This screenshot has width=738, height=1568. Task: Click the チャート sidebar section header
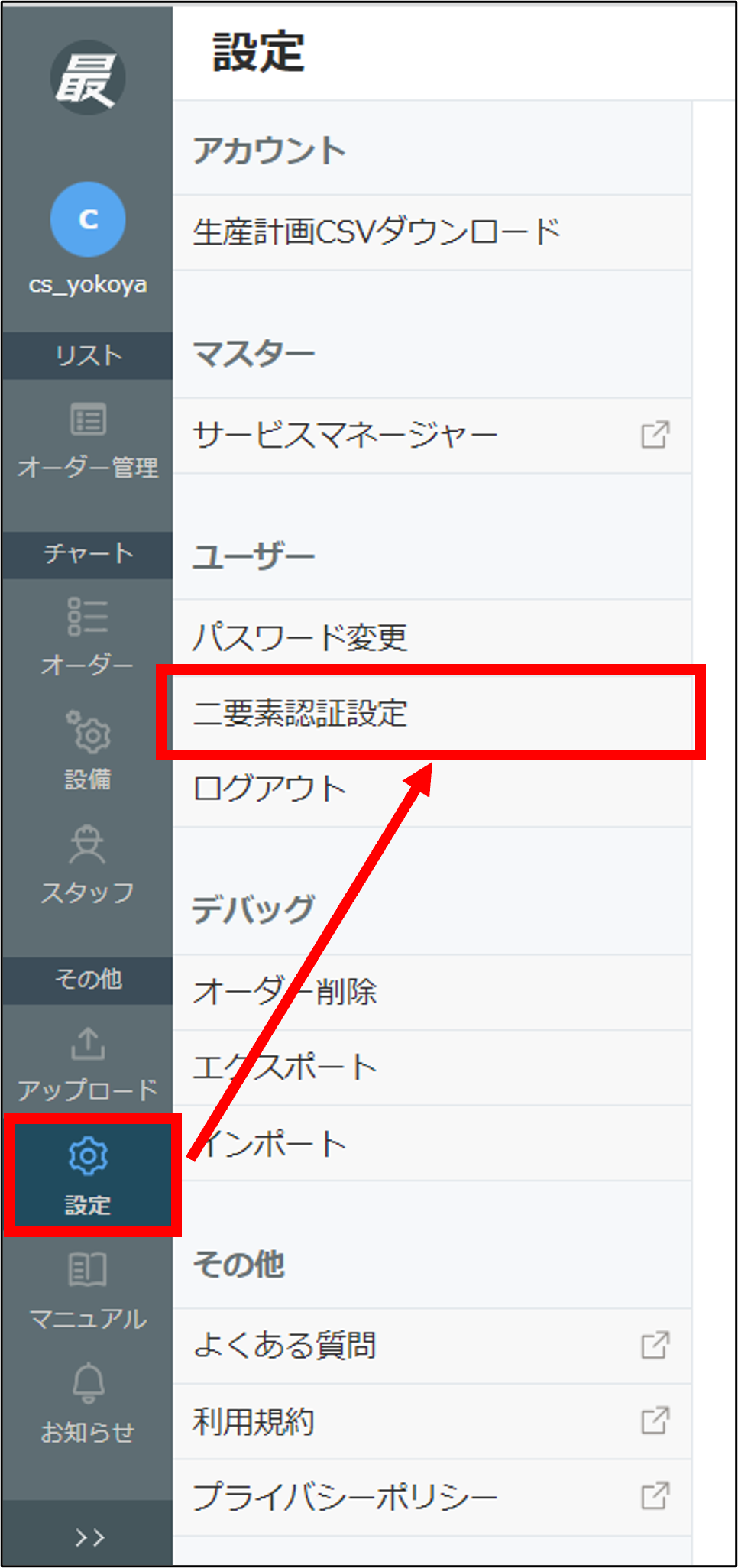[88, 554]
